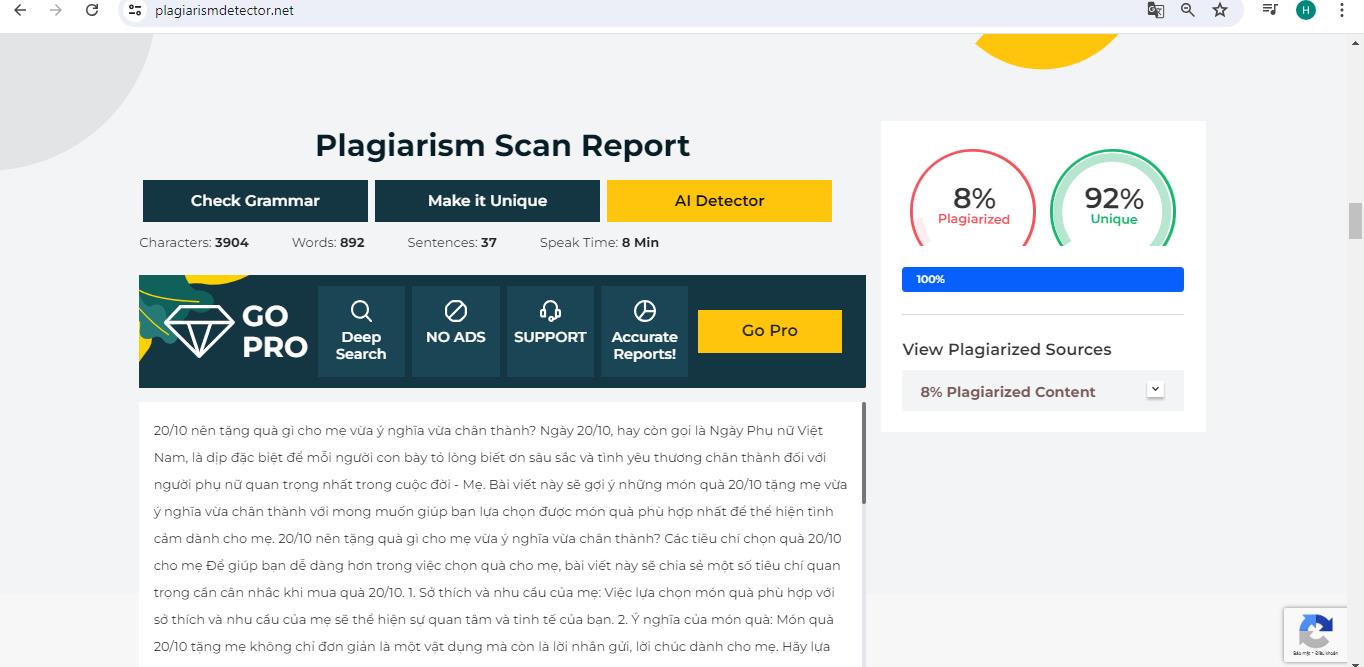Image resolution: width=1364 pixels, height=667 pixels.
Task: Click the SUPPORT headset tile
Action: pos(549,331)
